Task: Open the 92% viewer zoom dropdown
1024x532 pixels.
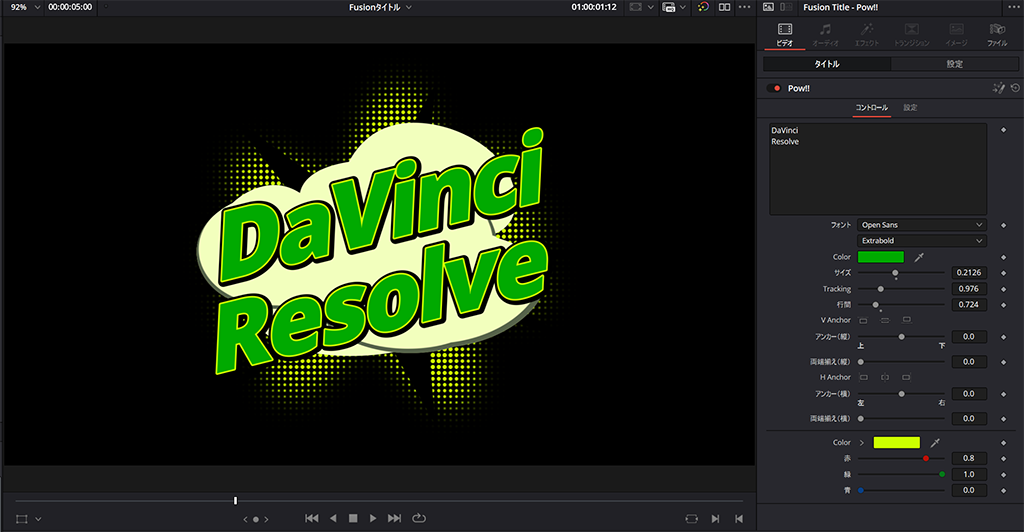Action: (37, 7)
